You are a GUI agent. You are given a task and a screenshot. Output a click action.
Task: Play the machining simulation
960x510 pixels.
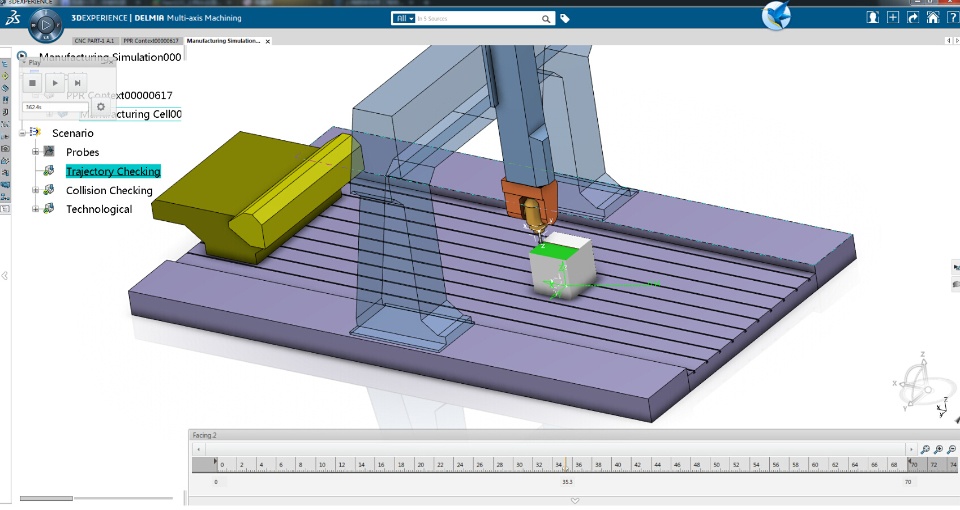(55, 83)
